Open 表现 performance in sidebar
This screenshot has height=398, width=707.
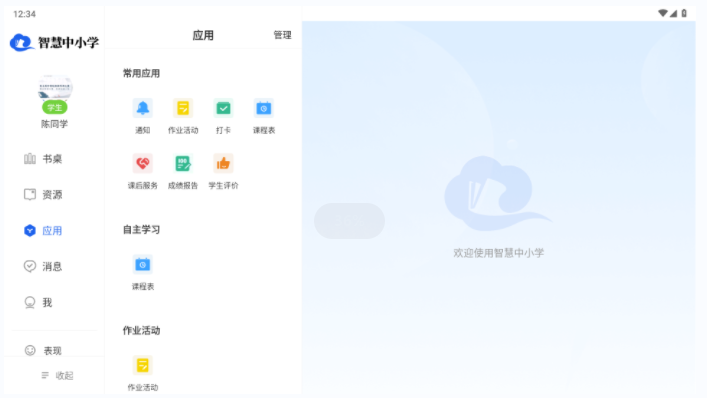coord(43,350)
